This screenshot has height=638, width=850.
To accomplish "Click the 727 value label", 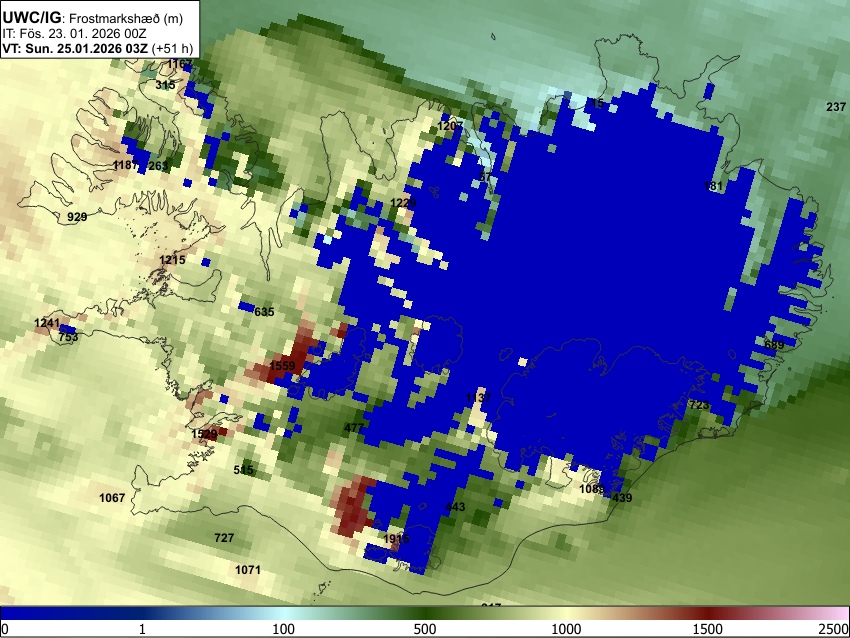I will pos(224,538).
